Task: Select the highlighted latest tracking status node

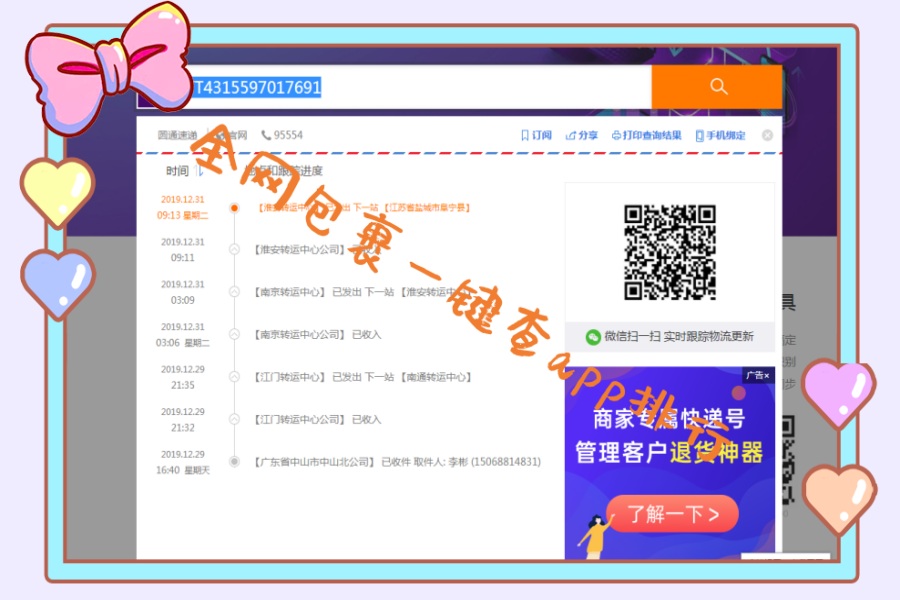Action: pos(235,208)
